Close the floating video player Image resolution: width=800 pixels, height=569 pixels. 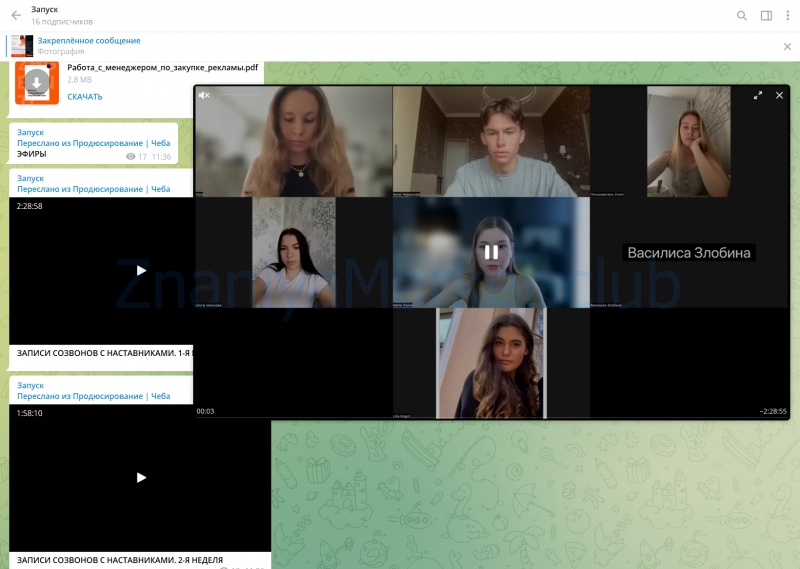click(779, 95)
